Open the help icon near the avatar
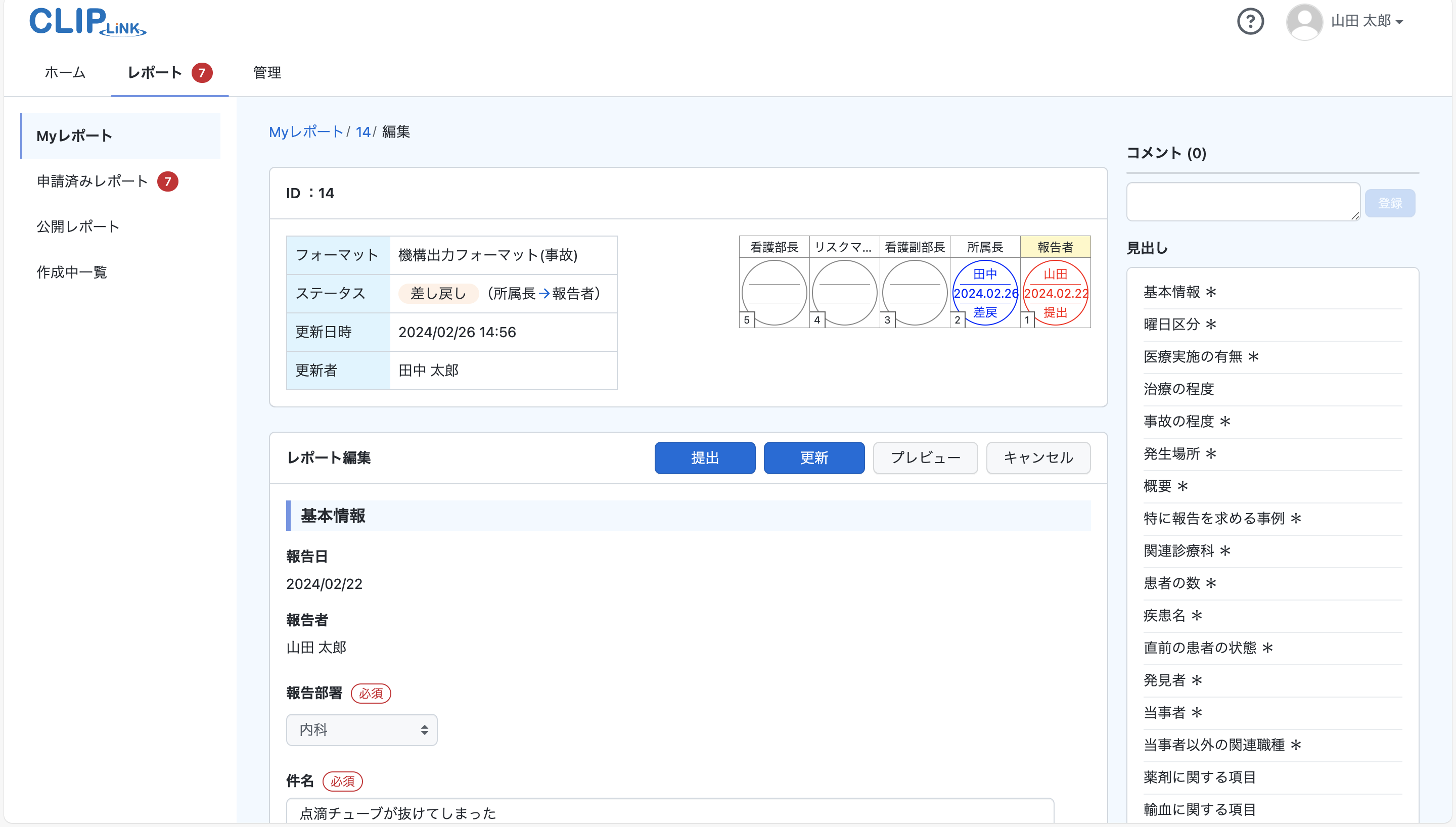This screenshot has width=1456, height=827. coord(1250,21)
